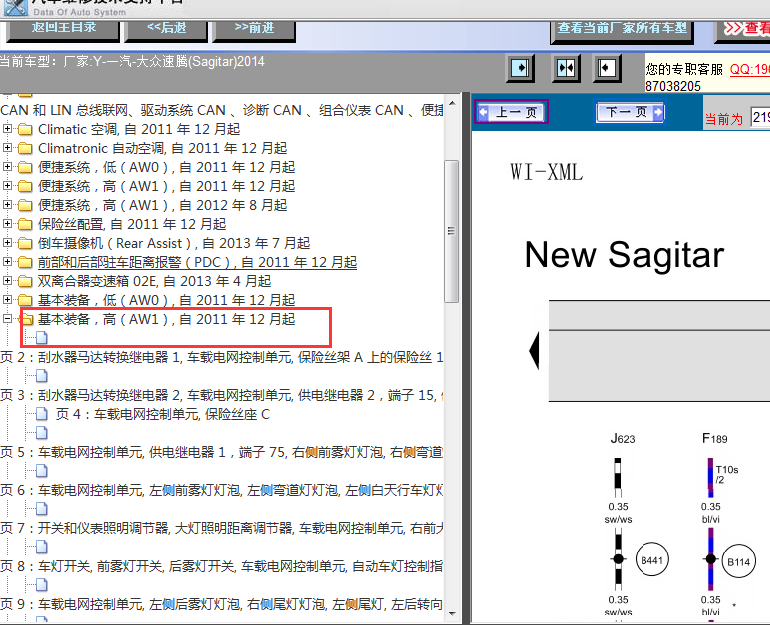Image resolution: width=770 pixels, height=625 pixels.
Task: Click the B114 connection node in diagram
Action: click(x=739, y=562)
